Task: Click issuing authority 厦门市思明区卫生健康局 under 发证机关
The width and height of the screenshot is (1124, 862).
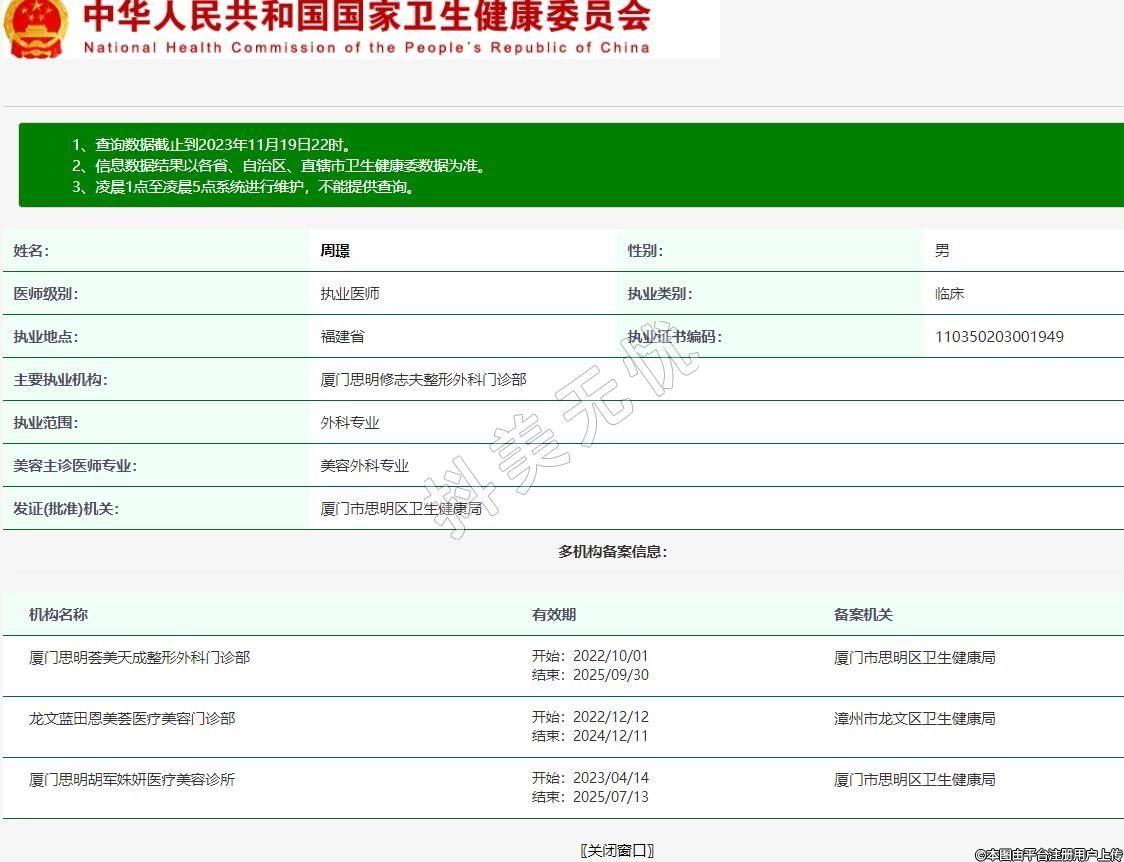Action: (x=401, y=509)
